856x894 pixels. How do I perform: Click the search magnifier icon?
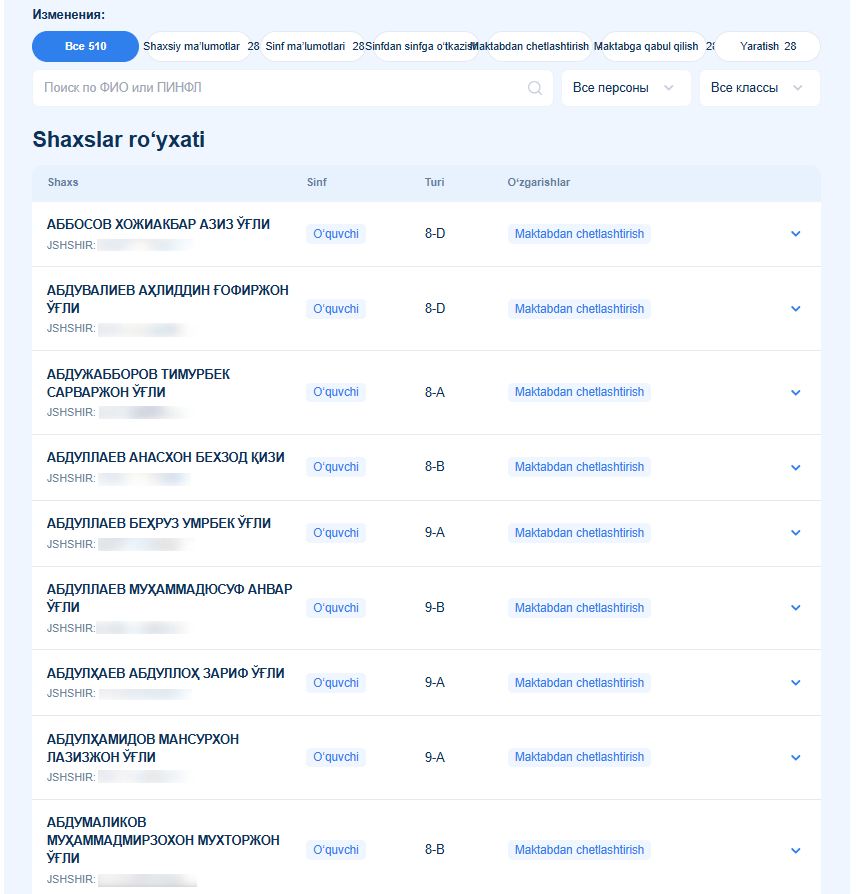point(534,88)
